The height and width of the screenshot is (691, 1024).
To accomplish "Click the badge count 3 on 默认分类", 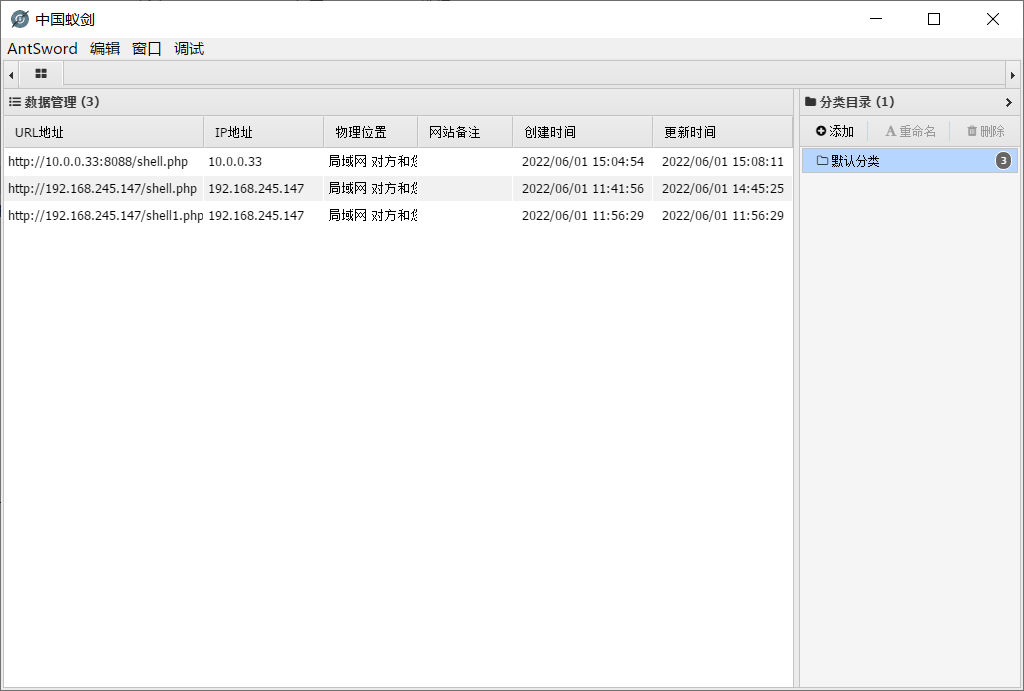I will tap(1003, 161).
